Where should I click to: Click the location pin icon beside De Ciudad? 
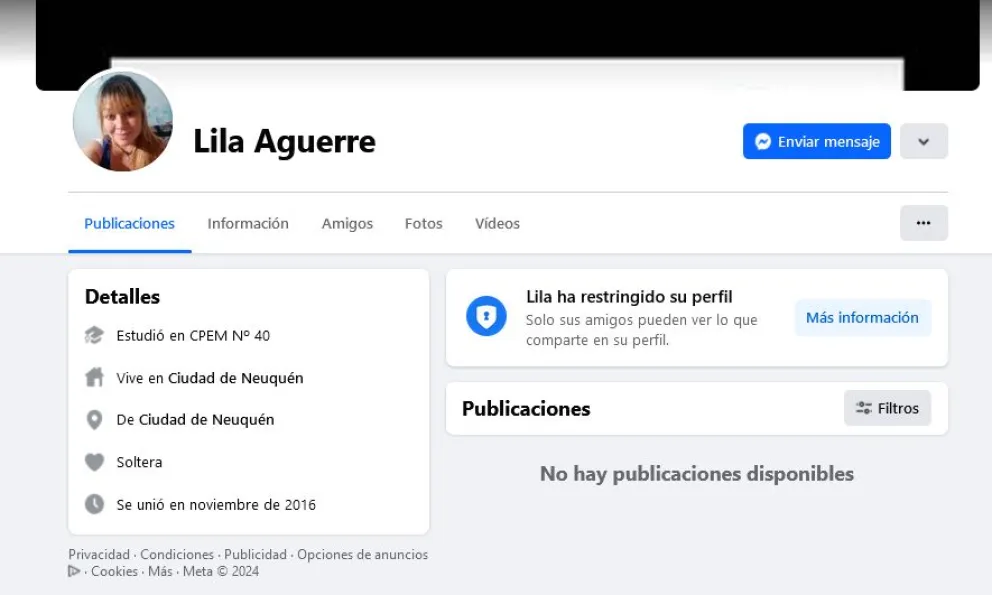95,420
